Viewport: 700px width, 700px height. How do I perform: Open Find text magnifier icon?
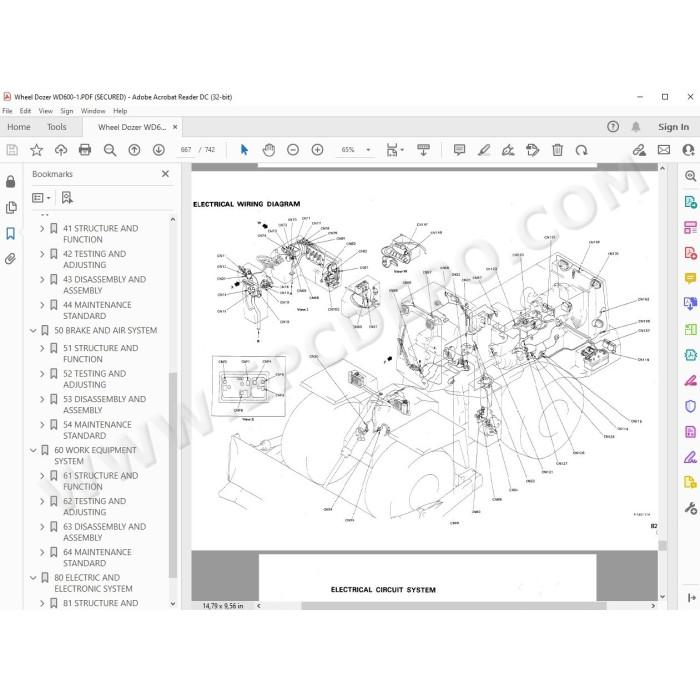(x=110, y=150)
